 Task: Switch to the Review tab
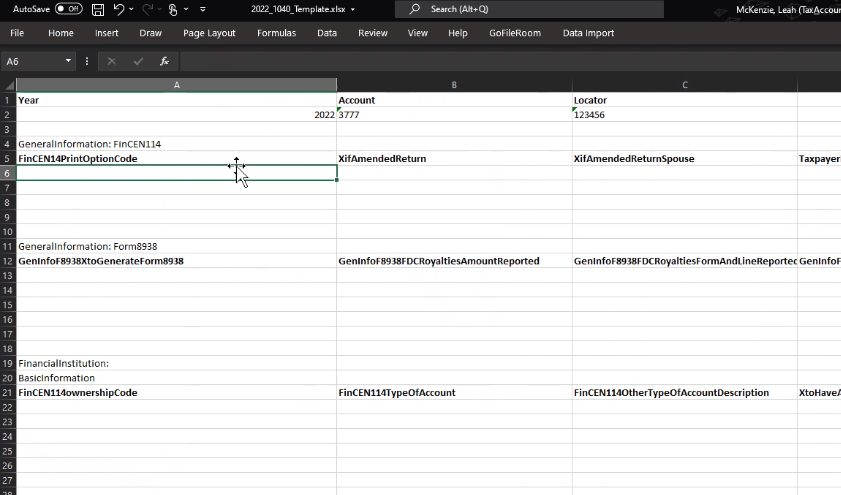(373, 33)
